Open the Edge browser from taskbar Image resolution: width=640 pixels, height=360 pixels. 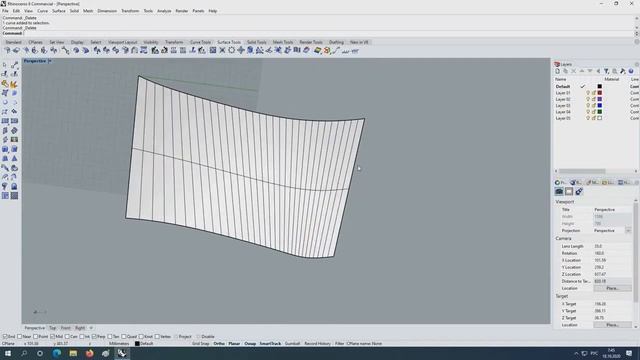click(57, 353)
